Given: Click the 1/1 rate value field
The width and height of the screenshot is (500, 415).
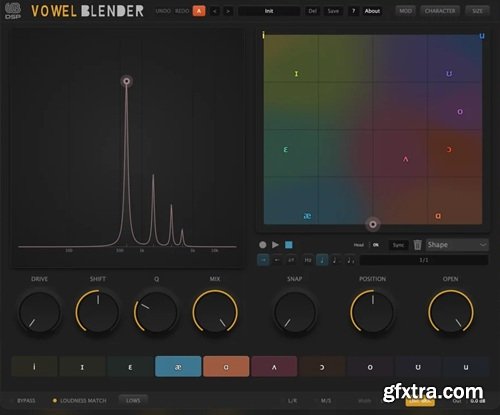Looking at the screenshot, I should tap(424, 260).
